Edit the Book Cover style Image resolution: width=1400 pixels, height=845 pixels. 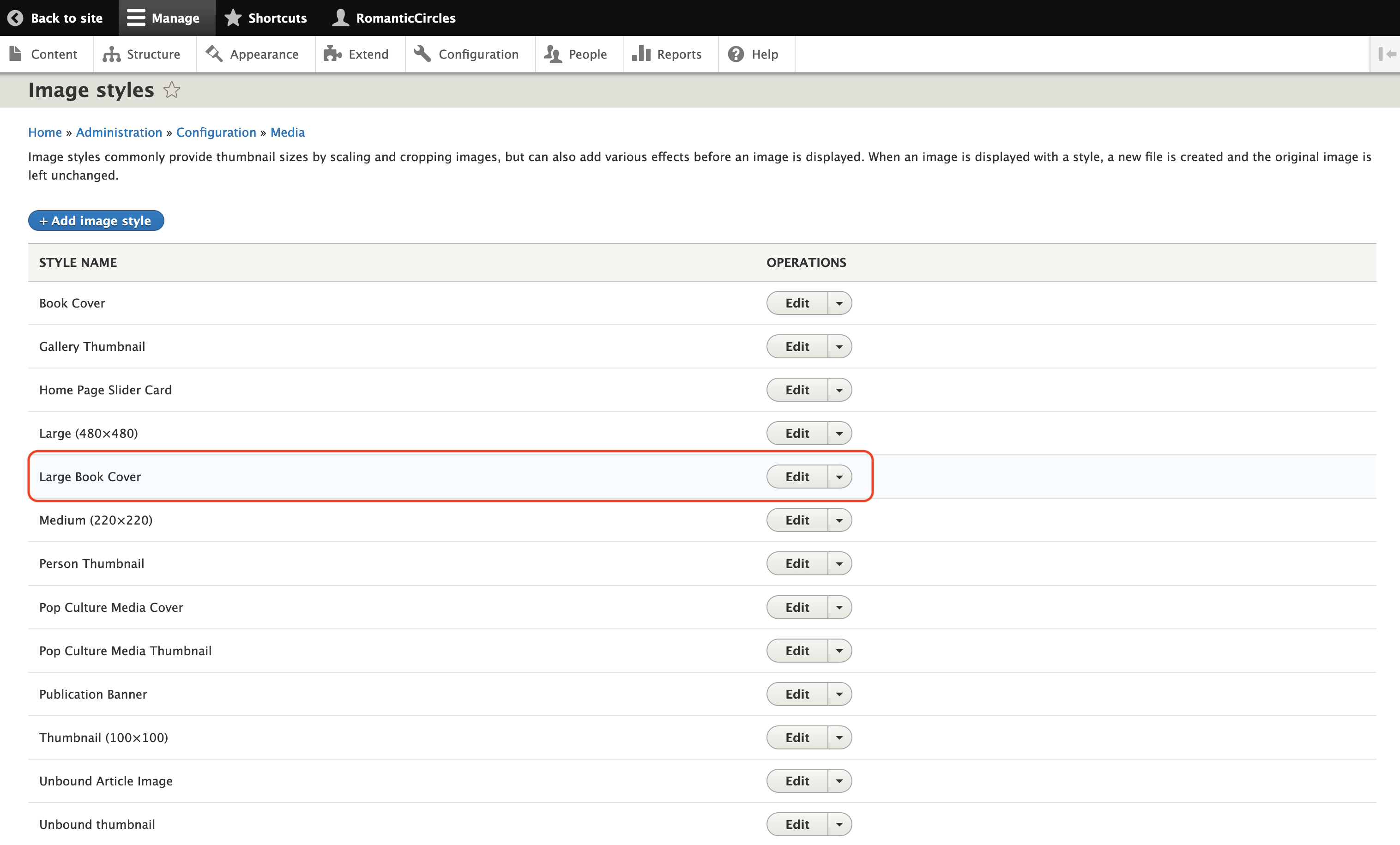pyautogui.click(x=797, y=303)
